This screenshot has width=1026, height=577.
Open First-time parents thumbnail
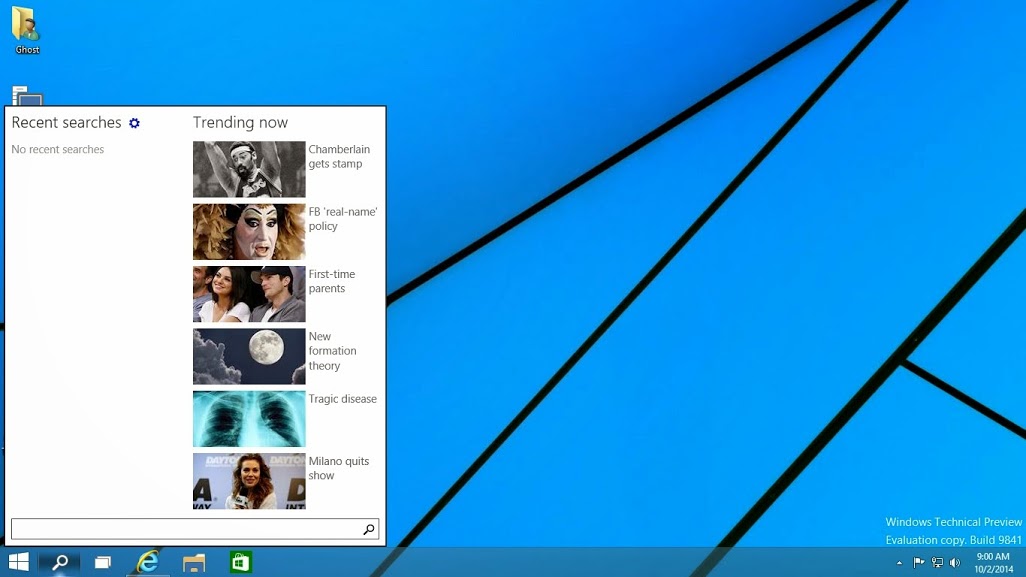pyautogui.click(x=249, y=294)
